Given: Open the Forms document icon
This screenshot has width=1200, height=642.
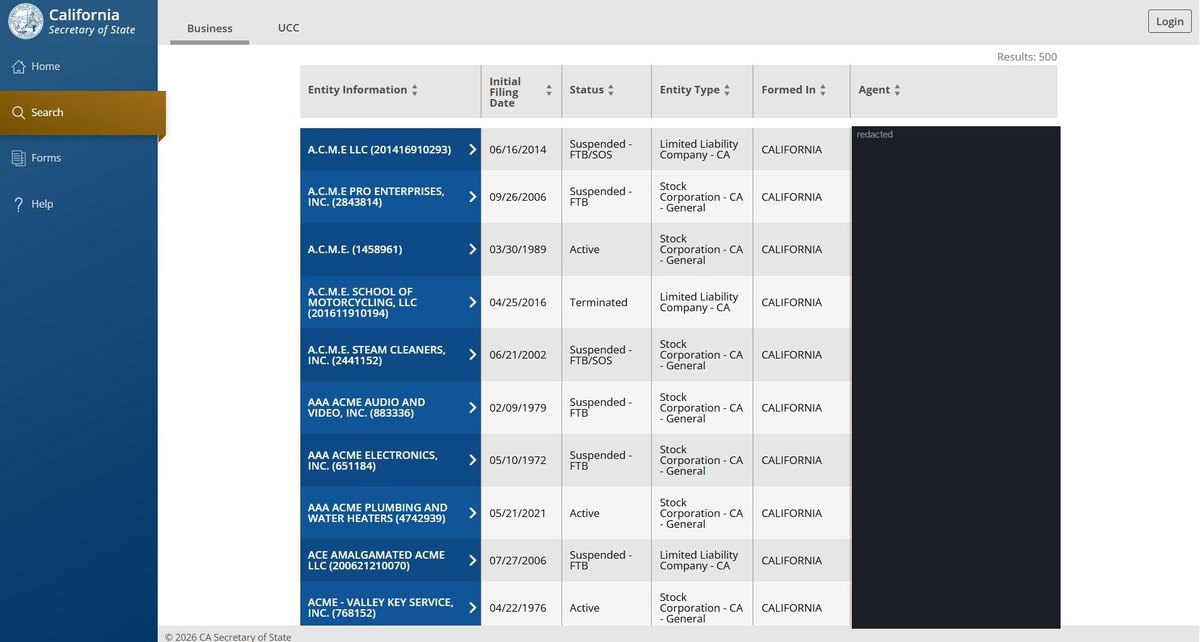Looking at the screenshot, I should pos(18,158).
